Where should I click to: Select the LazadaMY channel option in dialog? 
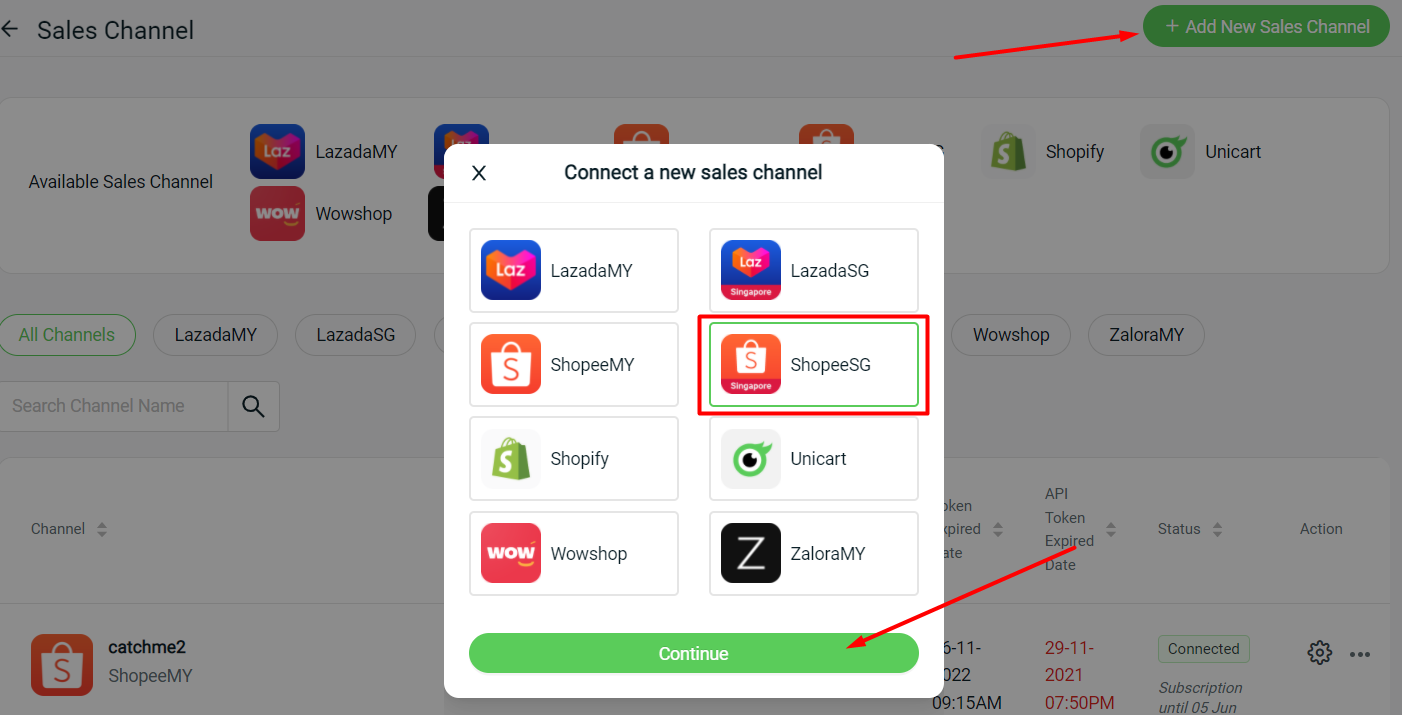coord(574,270)
